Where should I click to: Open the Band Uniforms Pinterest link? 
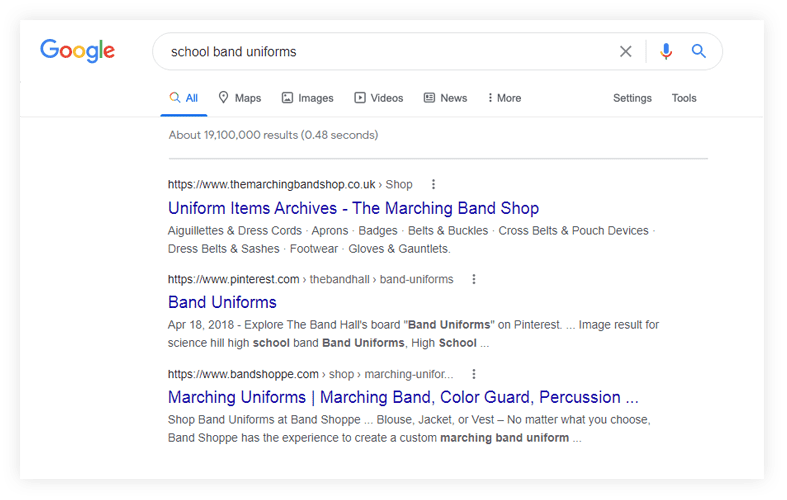tap(222, 302)
